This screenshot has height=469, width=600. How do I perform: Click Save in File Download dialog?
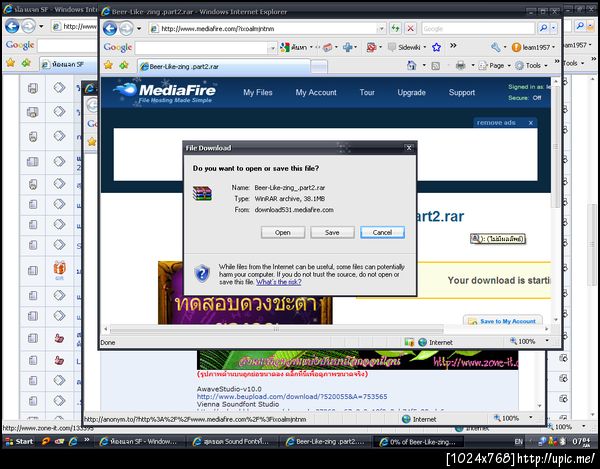(332, 232)
